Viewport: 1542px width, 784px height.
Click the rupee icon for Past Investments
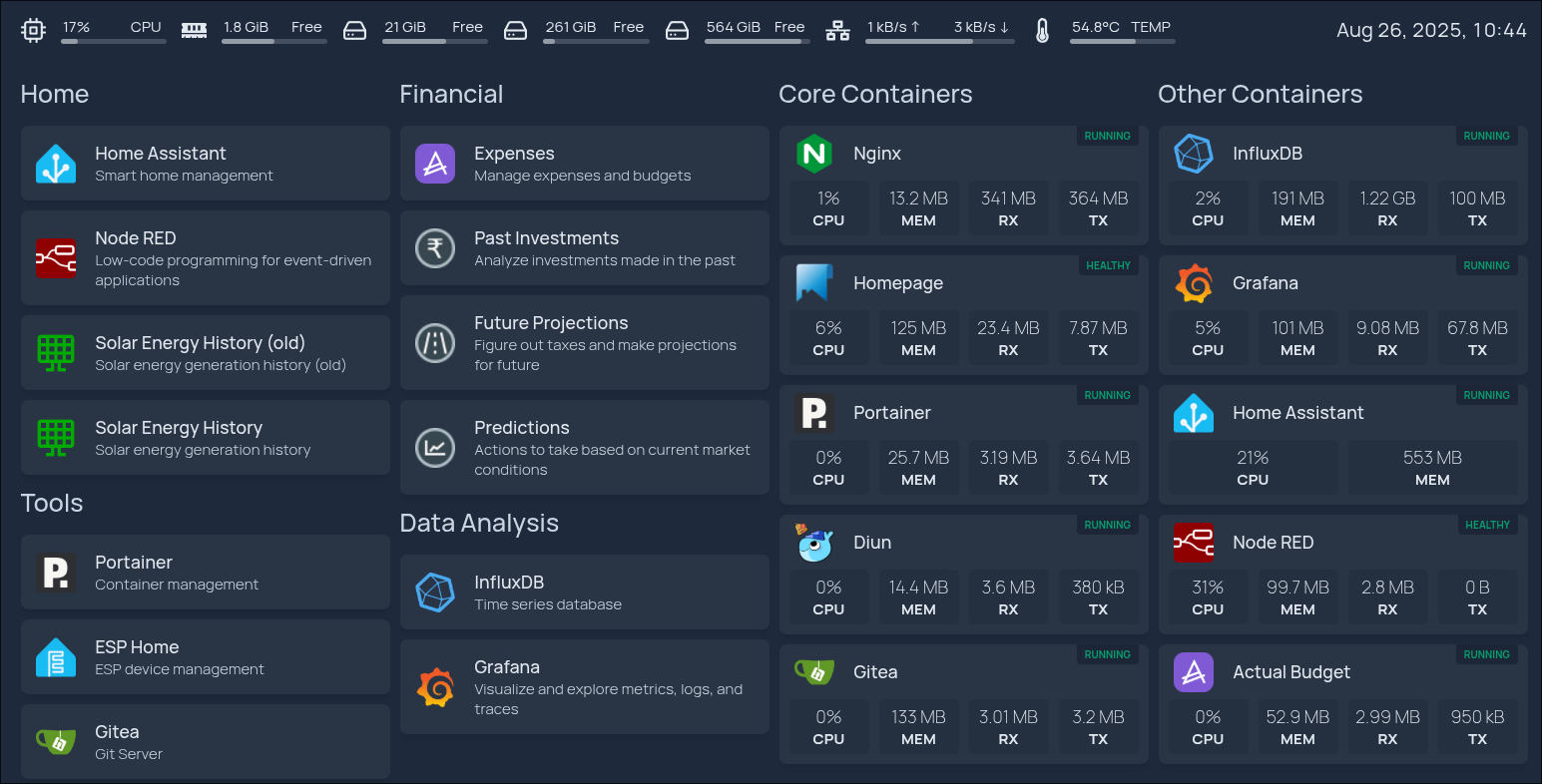435,248
